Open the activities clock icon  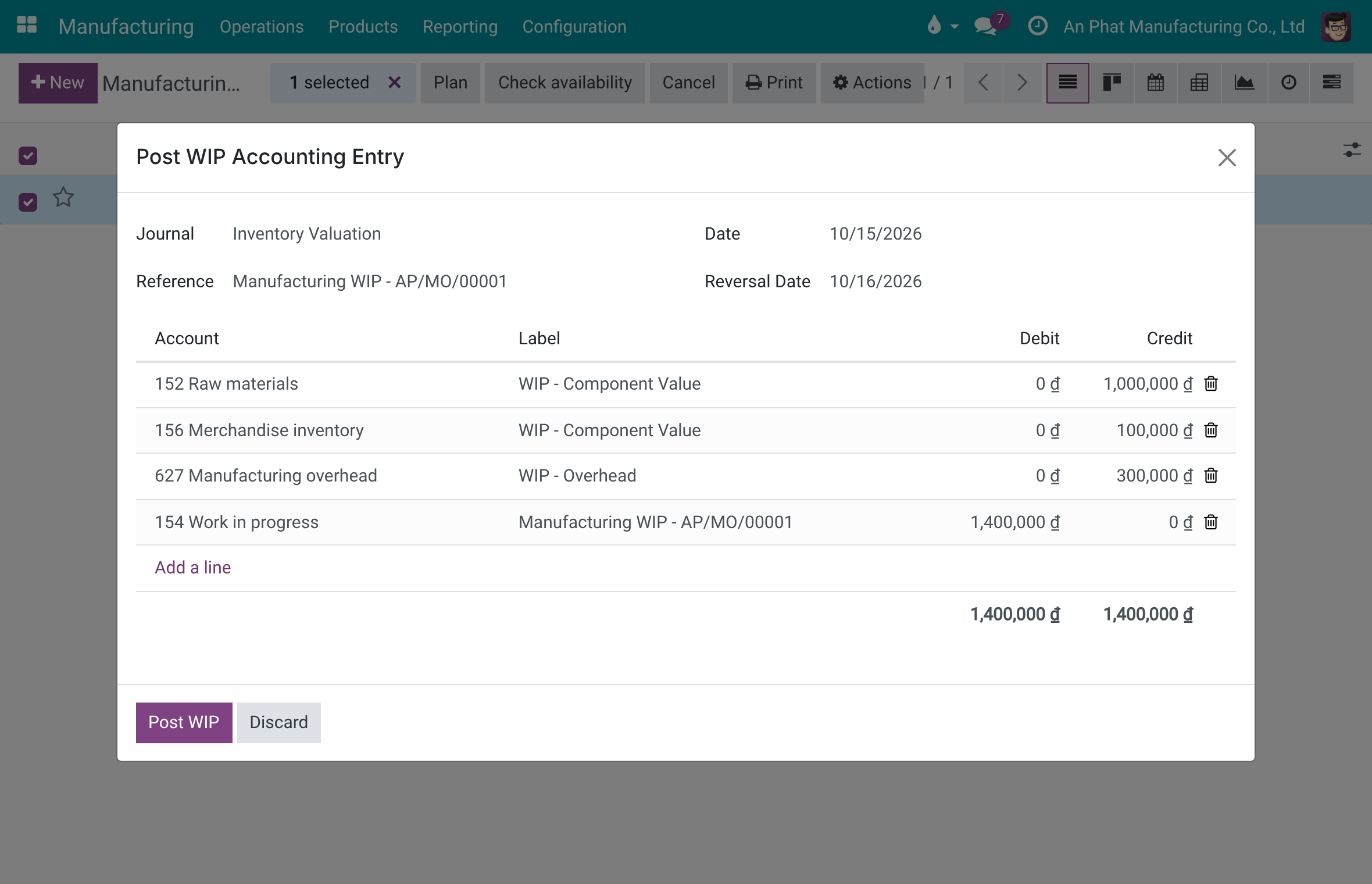(1038, 26)
